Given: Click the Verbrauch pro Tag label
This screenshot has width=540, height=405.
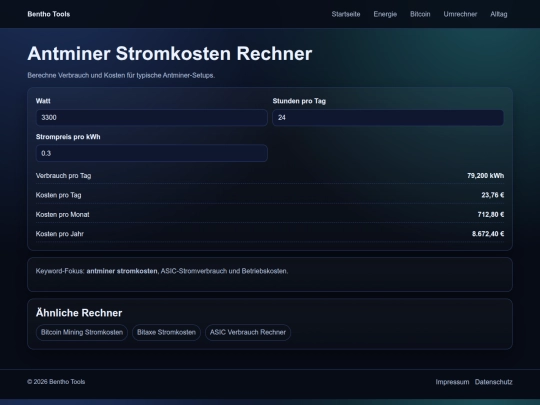Looking at the screenshot, I should coord(63,176).
